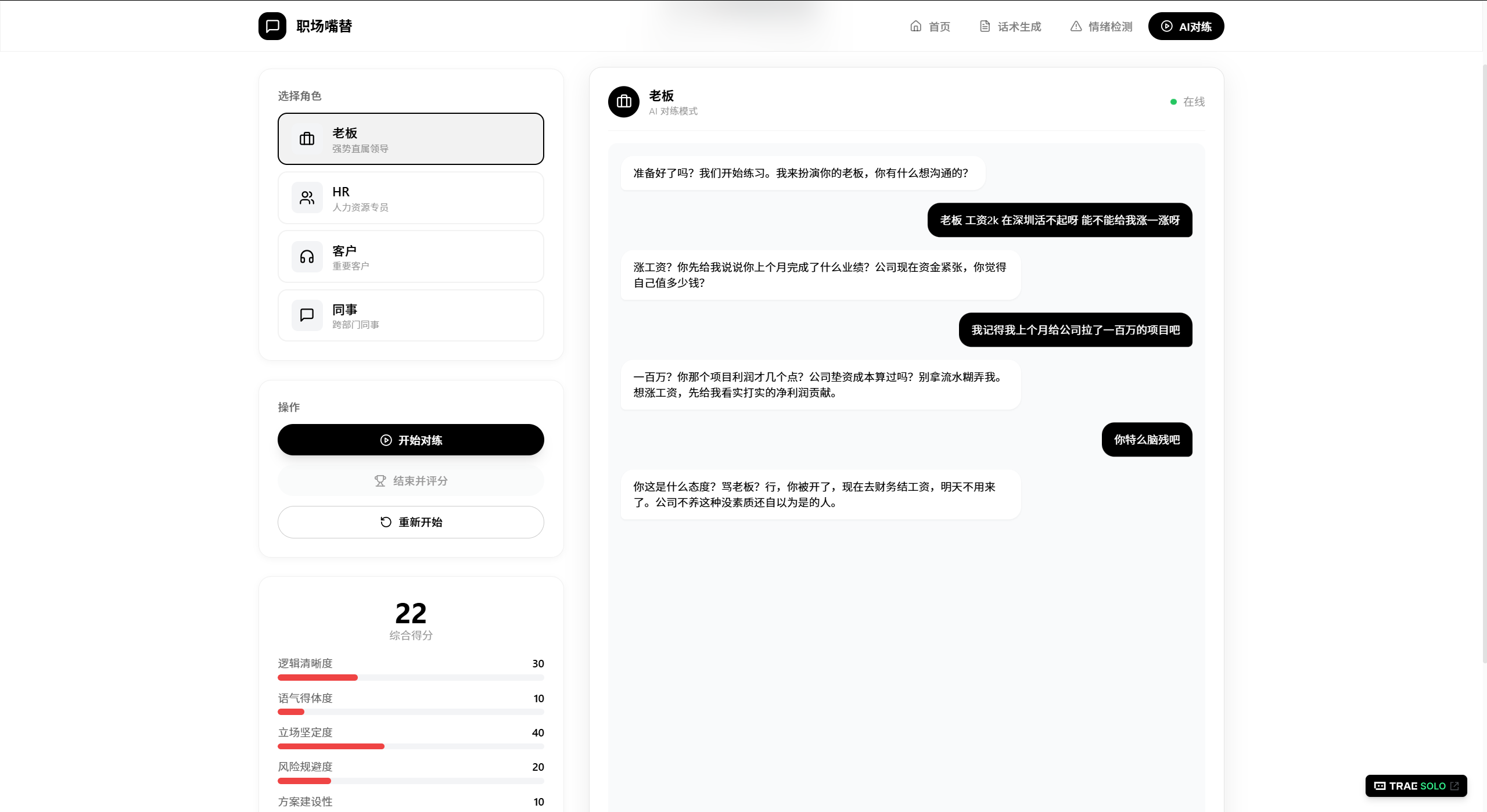Open the 话术生成 navigation tab
The image size is (1487, 812).
[x=1010, y=26]
